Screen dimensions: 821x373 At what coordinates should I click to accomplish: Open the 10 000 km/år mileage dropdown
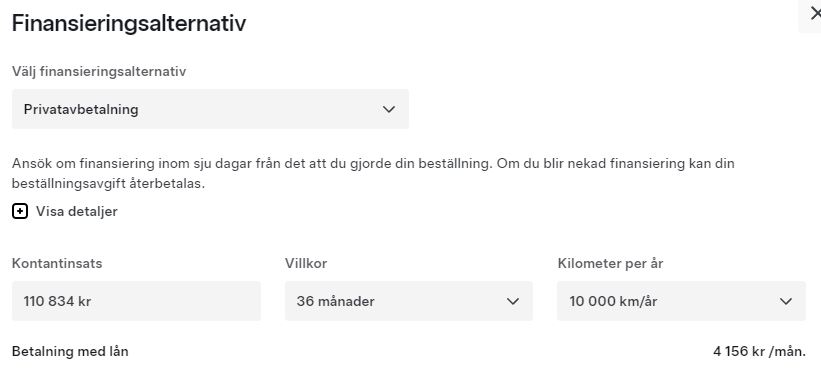[x=681, y=301]
